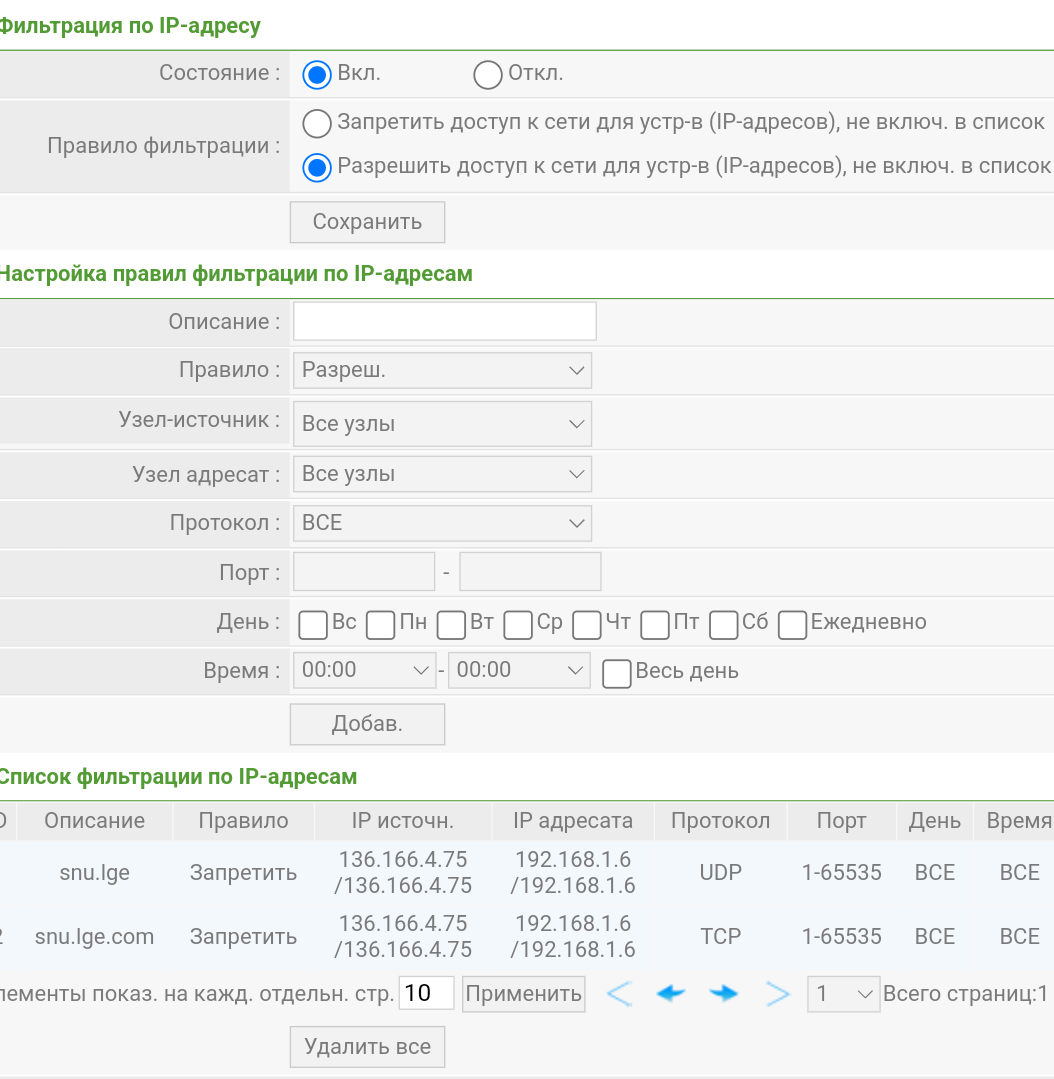Select the 'Откл.' state radio button

(x=487, y=75)
